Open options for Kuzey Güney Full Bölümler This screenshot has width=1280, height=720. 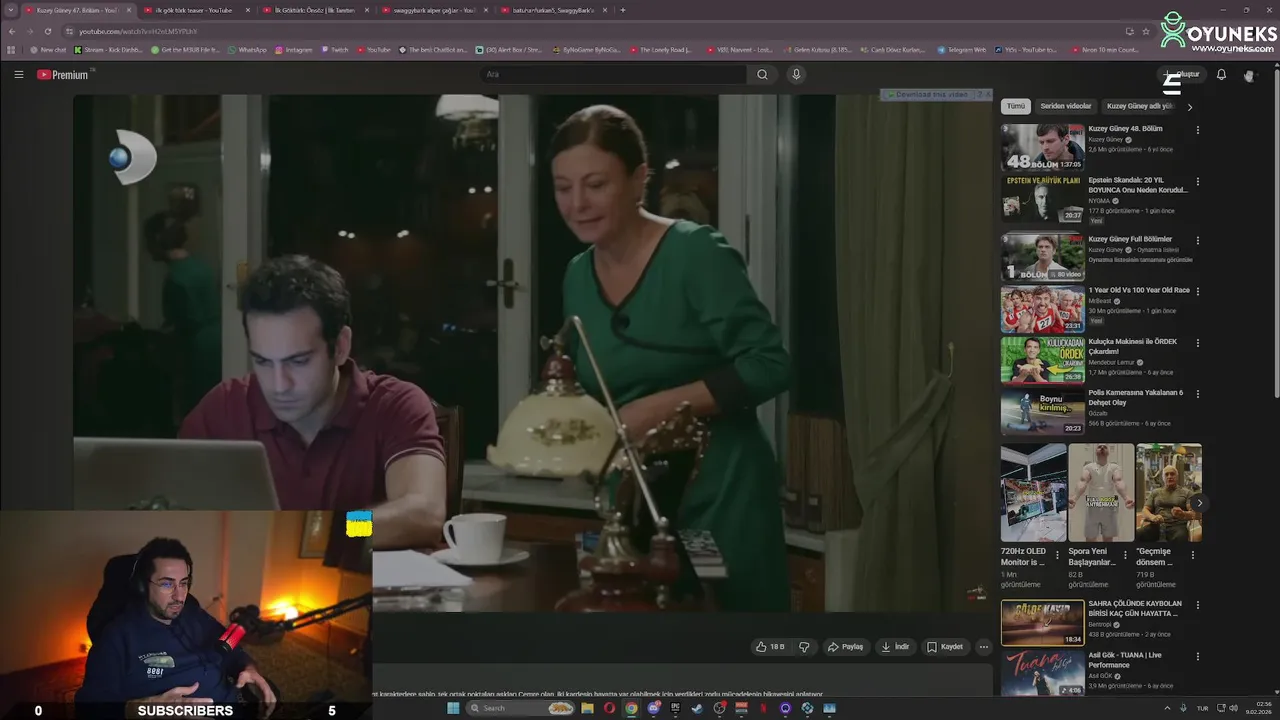(1198, 240)
